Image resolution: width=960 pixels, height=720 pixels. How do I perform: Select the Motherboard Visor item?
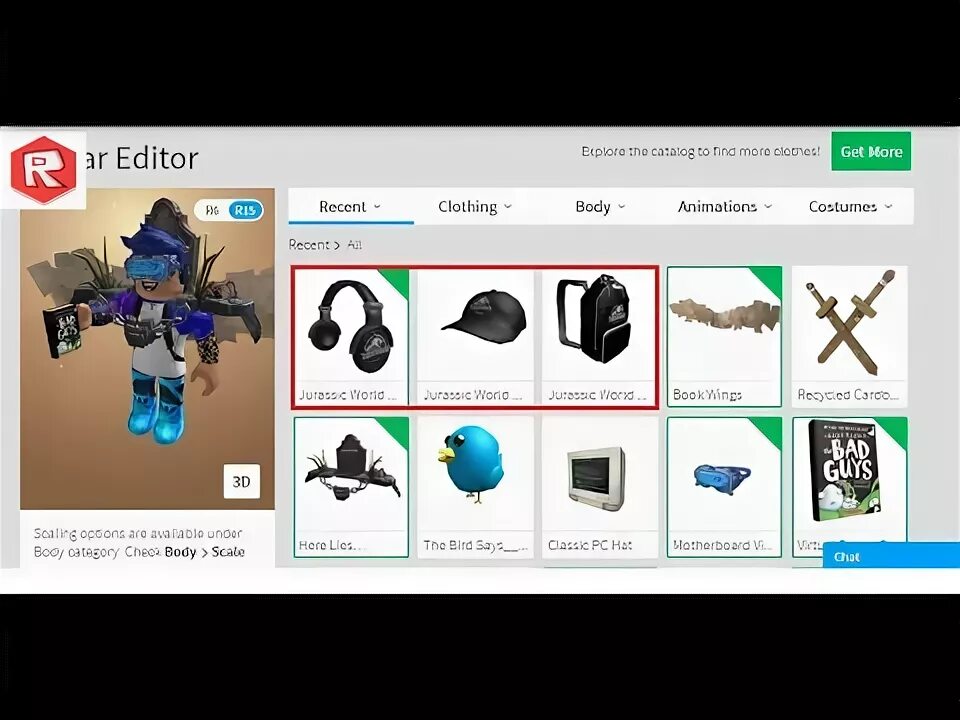point(724,487)
